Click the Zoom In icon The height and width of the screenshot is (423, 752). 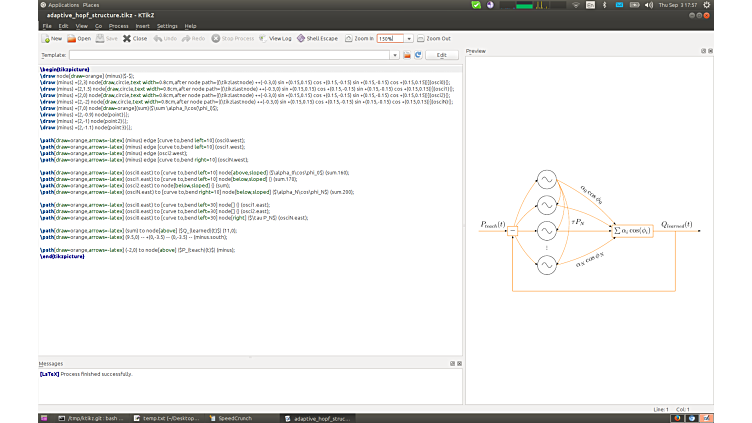(347, 38)
